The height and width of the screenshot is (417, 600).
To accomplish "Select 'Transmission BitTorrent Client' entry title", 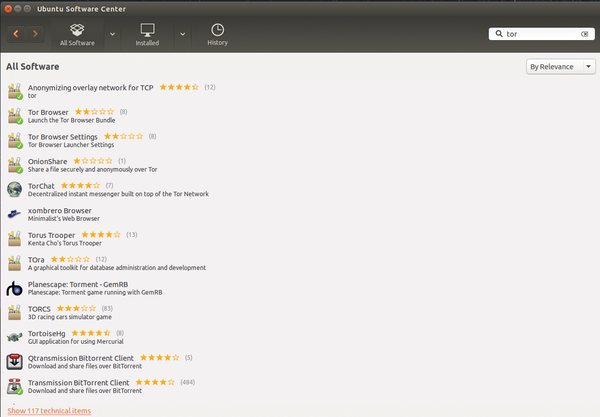I will [78, 383].
